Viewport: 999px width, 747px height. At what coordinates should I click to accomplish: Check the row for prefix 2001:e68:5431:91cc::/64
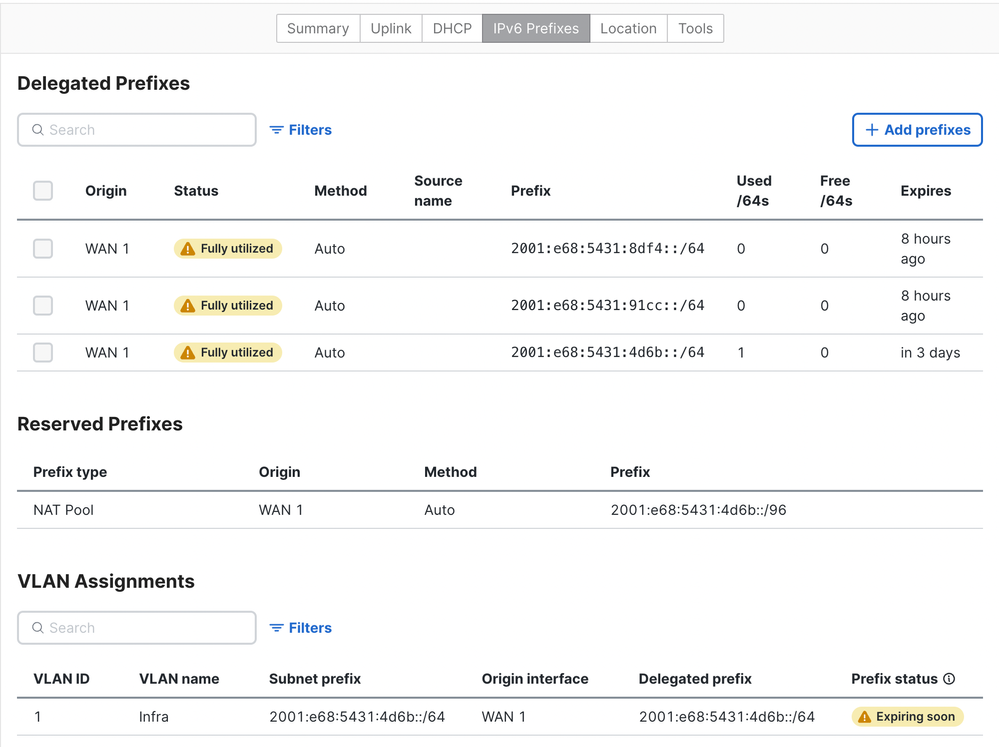coord(43,306)
